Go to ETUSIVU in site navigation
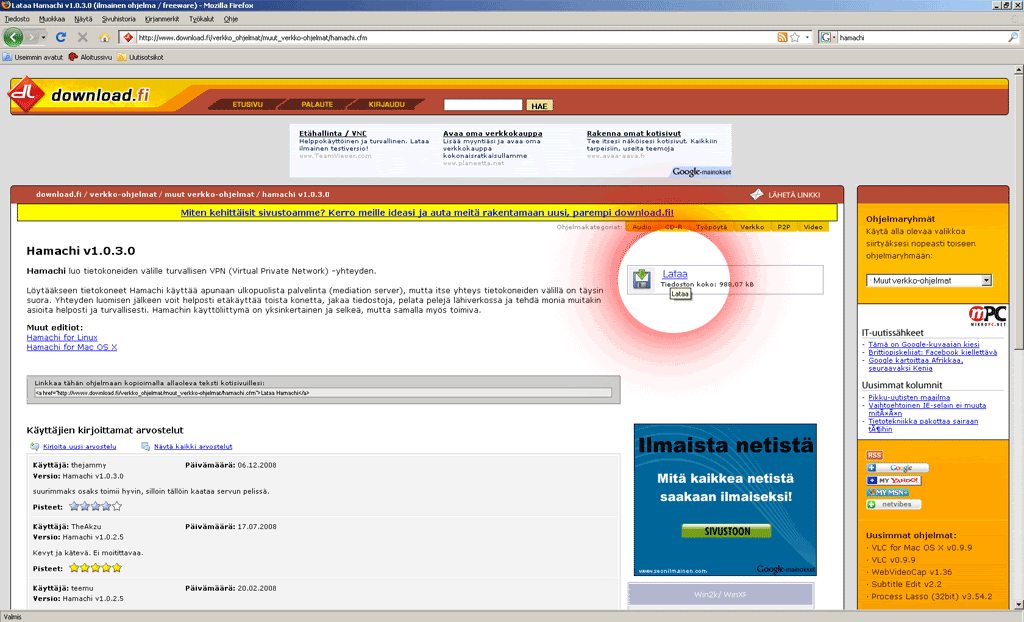The image size is (1024, 622). (247, 105)
